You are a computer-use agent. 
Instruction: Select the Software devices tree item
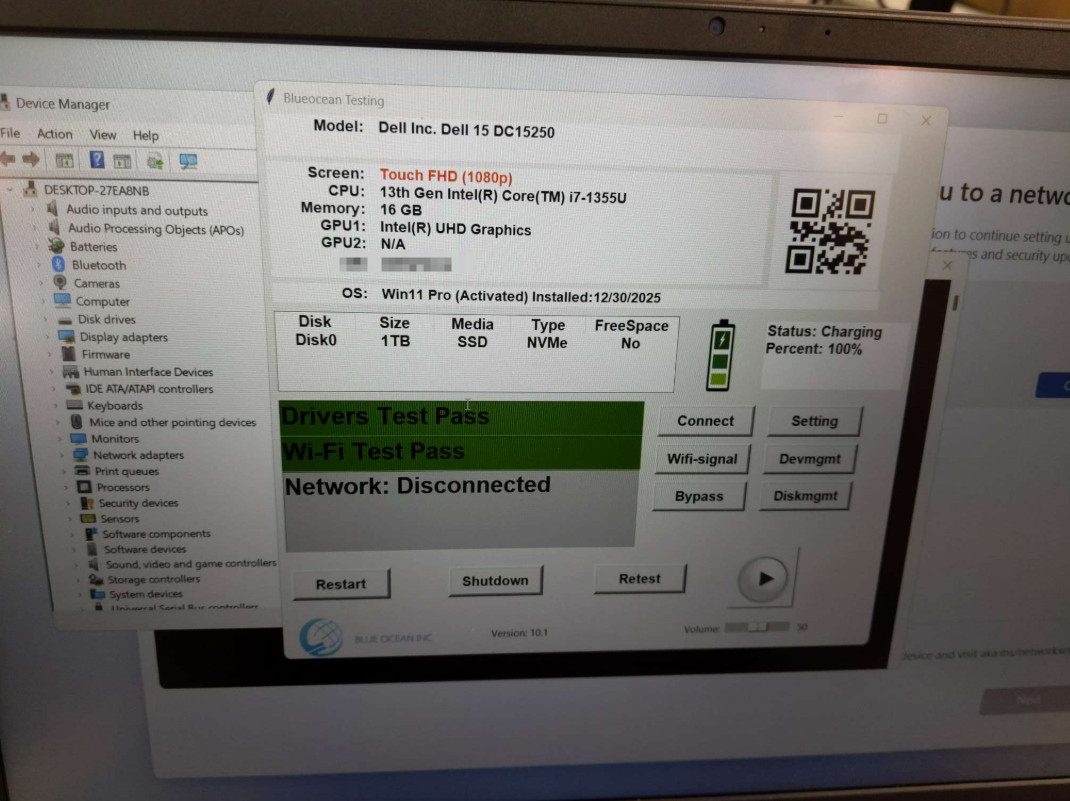coord(145,549)
